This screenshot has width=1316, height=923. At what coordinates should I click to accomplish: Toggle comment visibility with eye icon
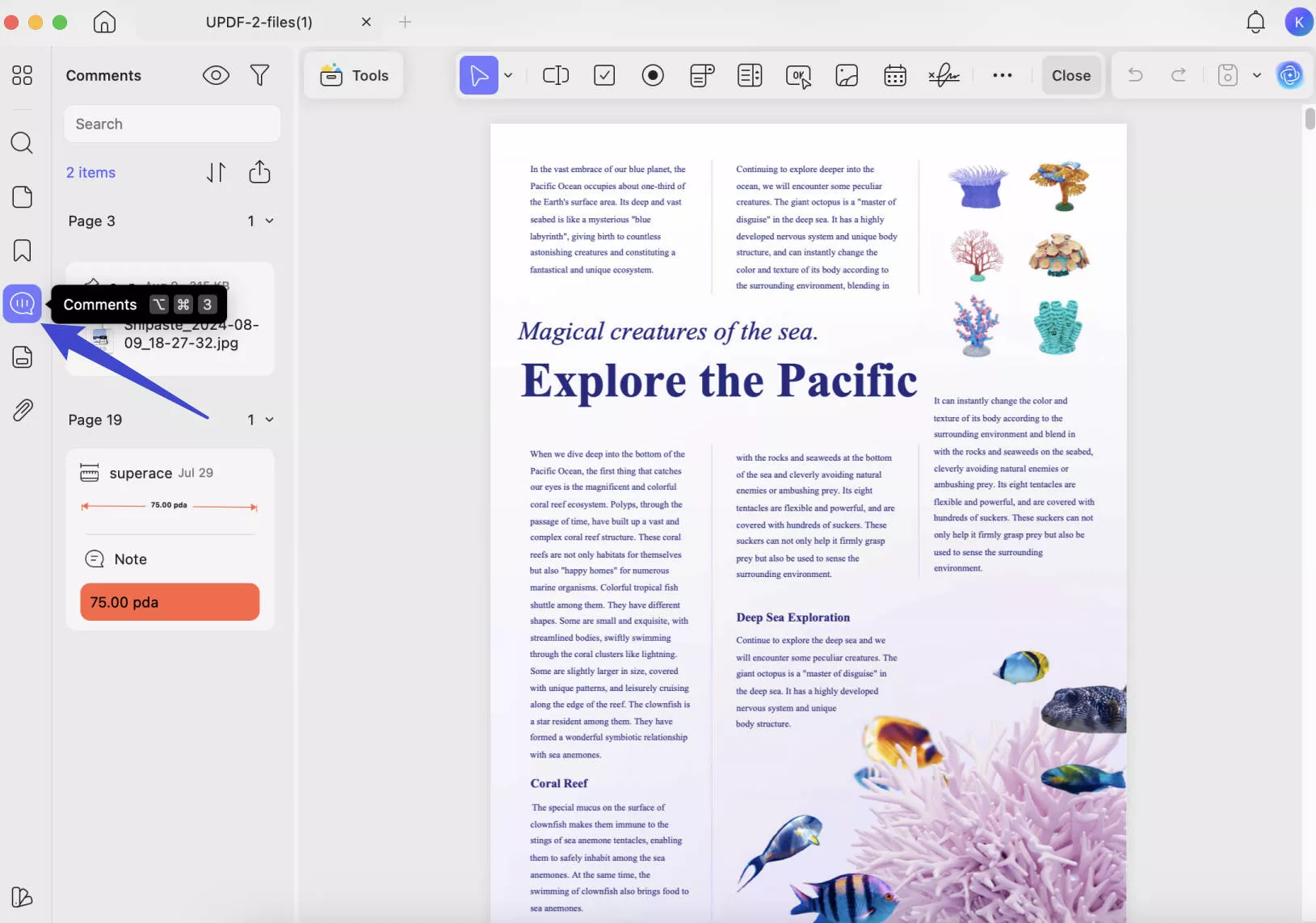pos(215,75)
